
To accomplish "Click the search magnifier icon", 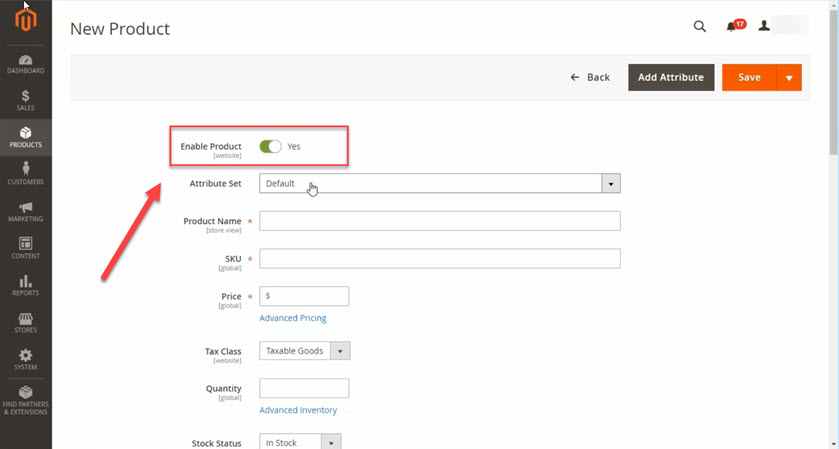I will (699, 26).
